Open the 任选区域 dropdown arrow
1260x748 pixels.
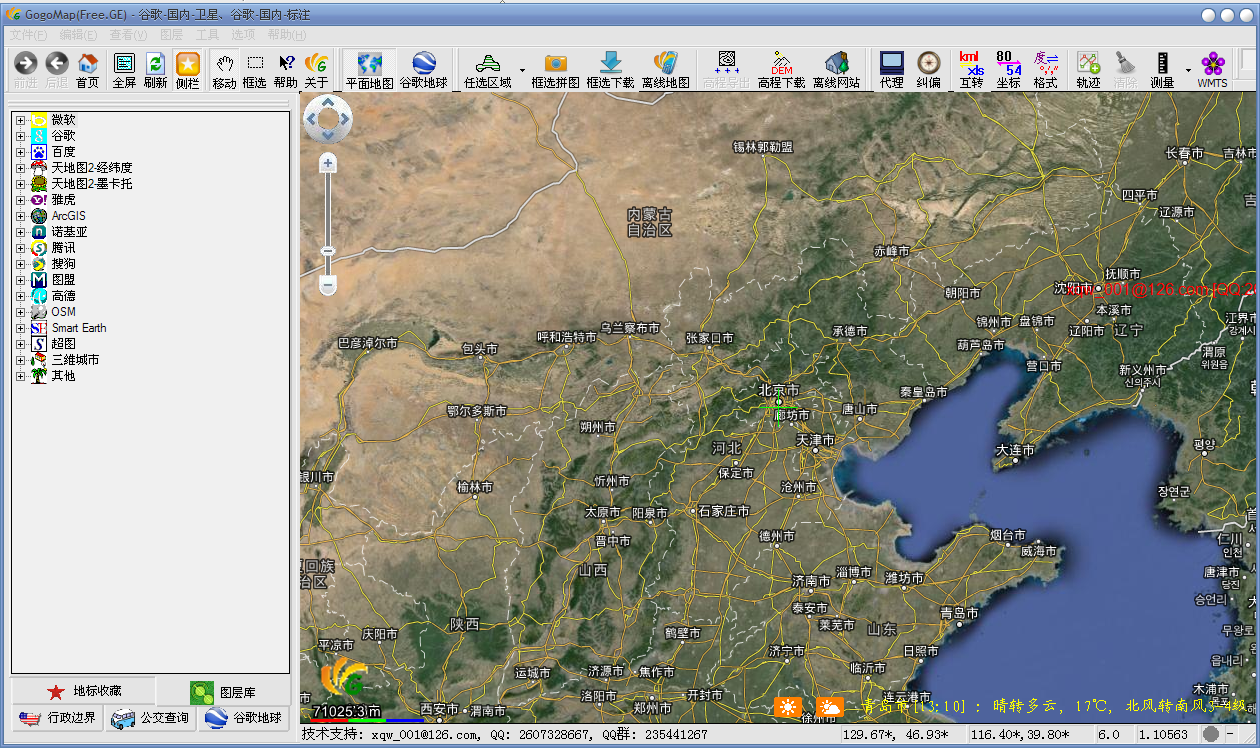522,71
